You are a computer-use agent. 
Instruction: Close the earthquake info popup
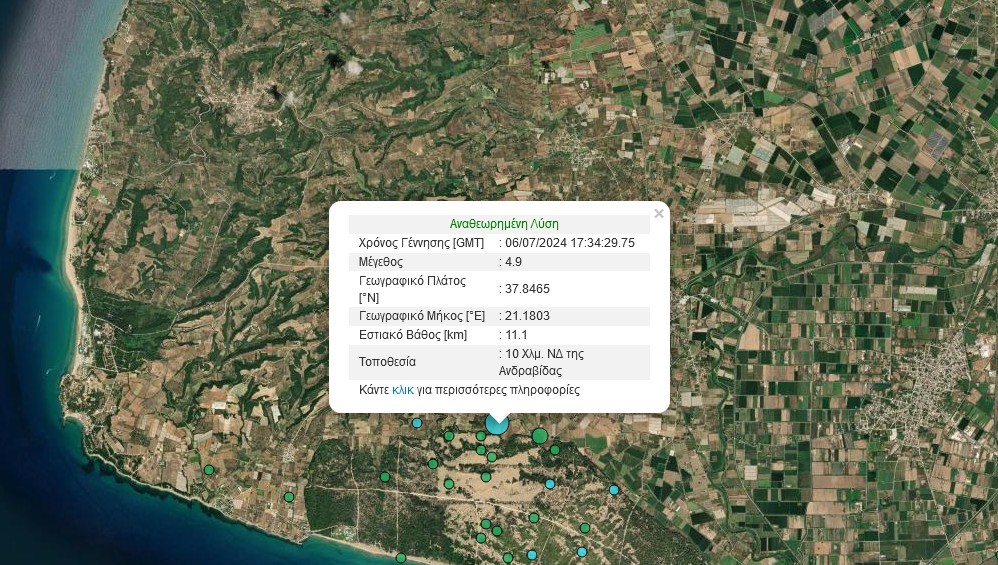658,213
